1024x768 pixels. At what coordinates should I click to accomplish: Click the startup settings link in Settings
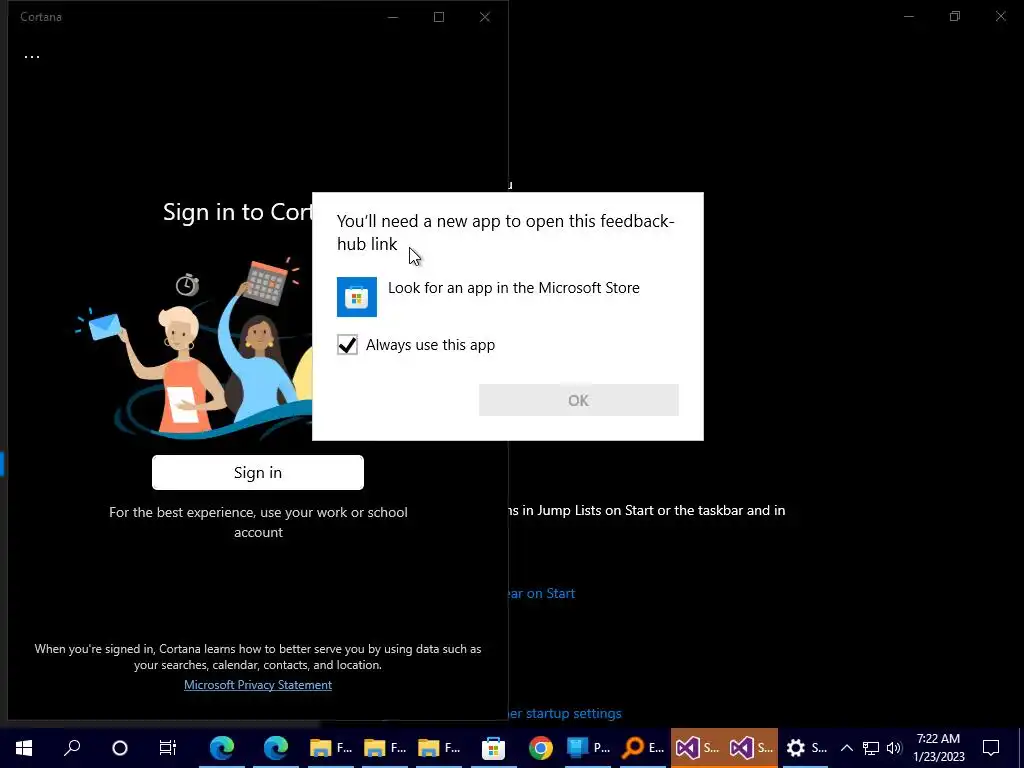point(566,713)
